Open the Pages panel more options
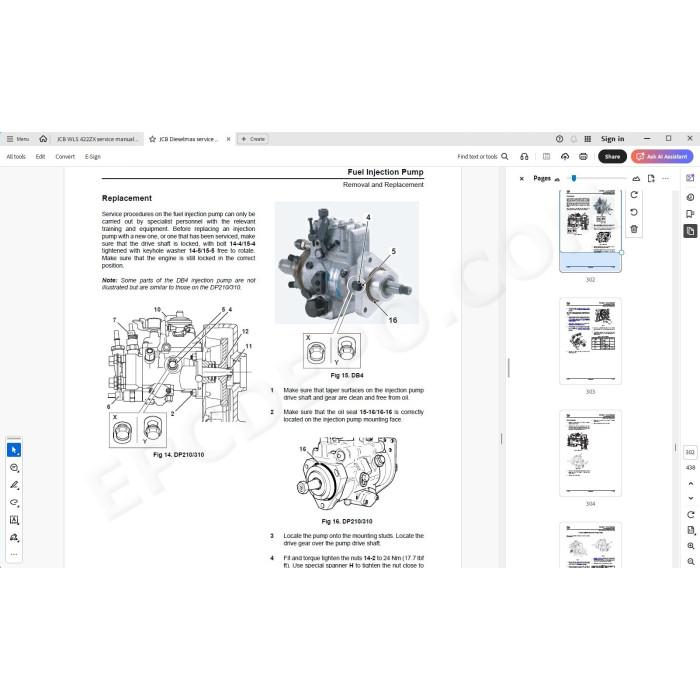The image size is (700, 700). click(x=665, y=179)
